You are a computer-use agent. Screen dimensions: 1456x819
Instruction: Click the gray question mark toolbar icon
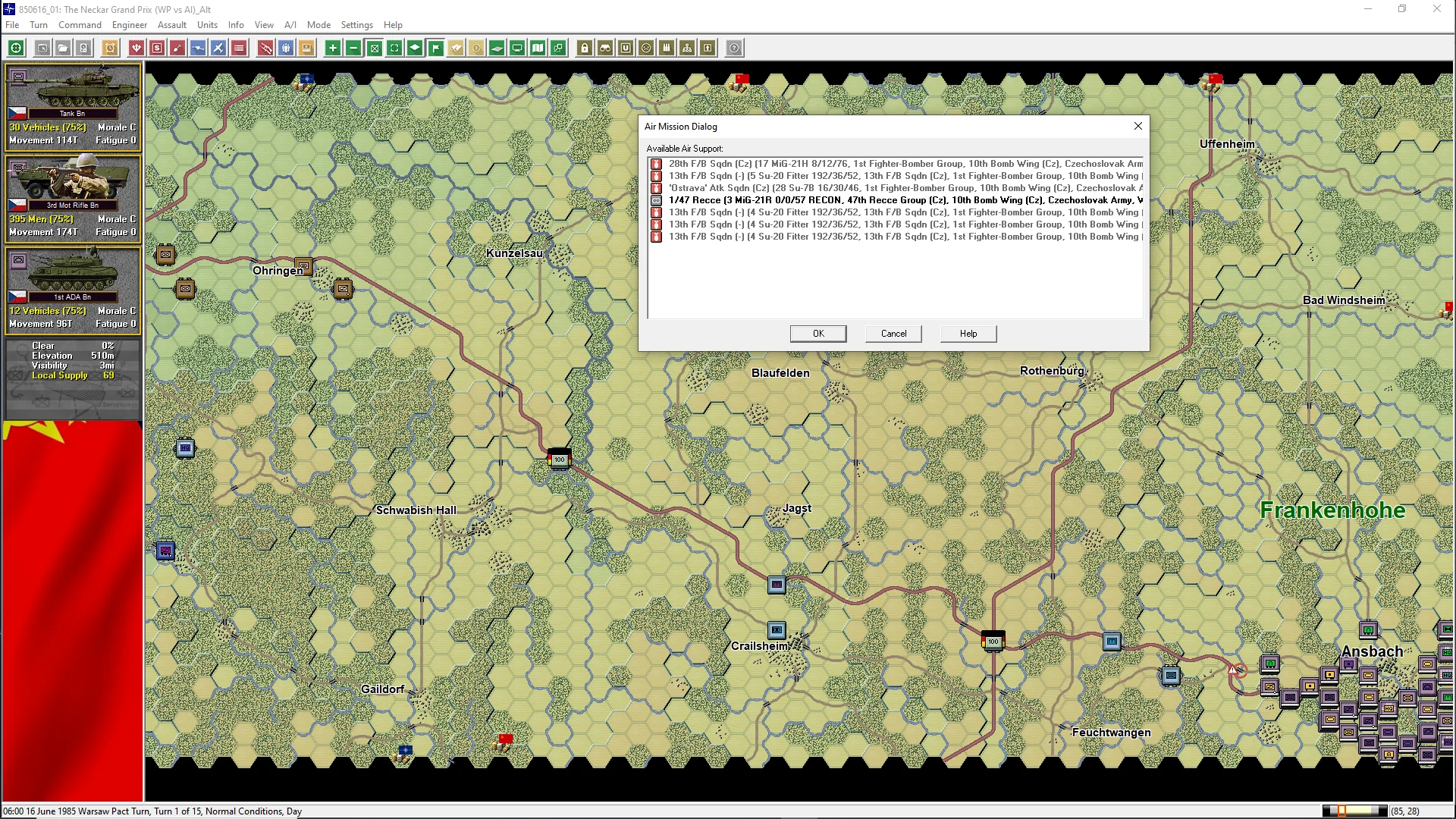click(x=734, y=49)
